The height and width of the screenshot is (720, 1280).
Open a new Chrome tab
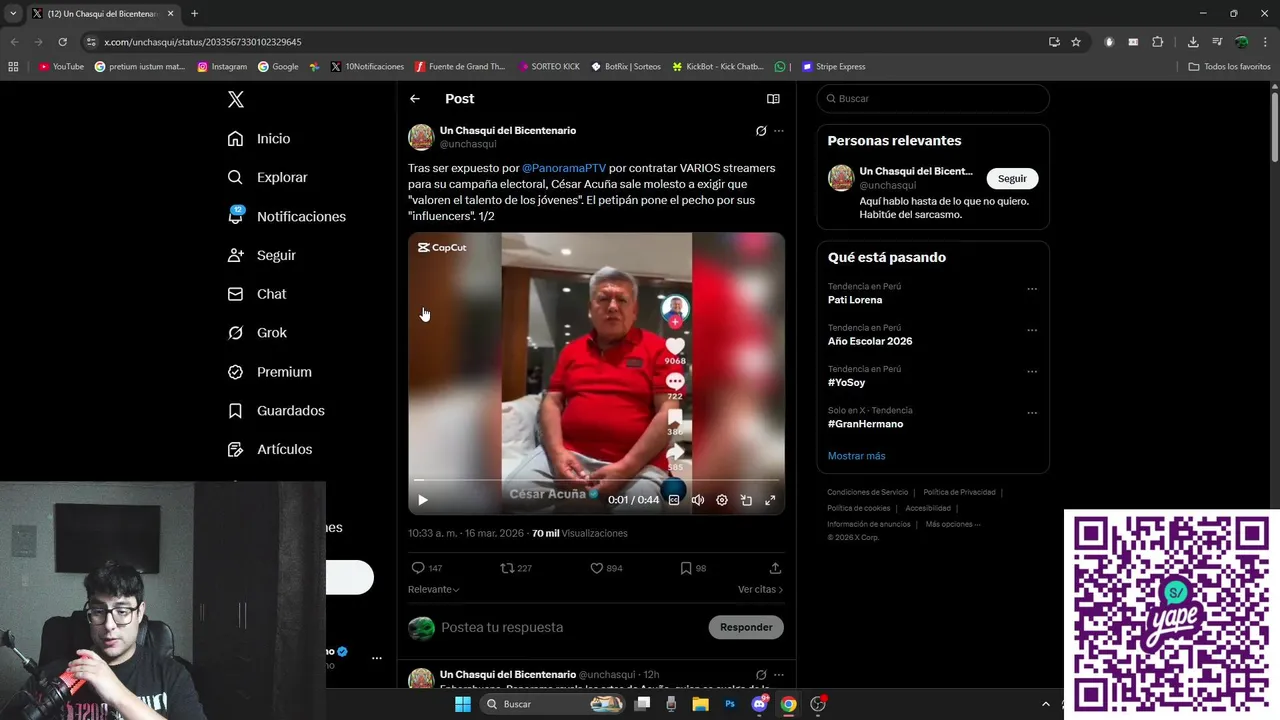coord(194,14)
